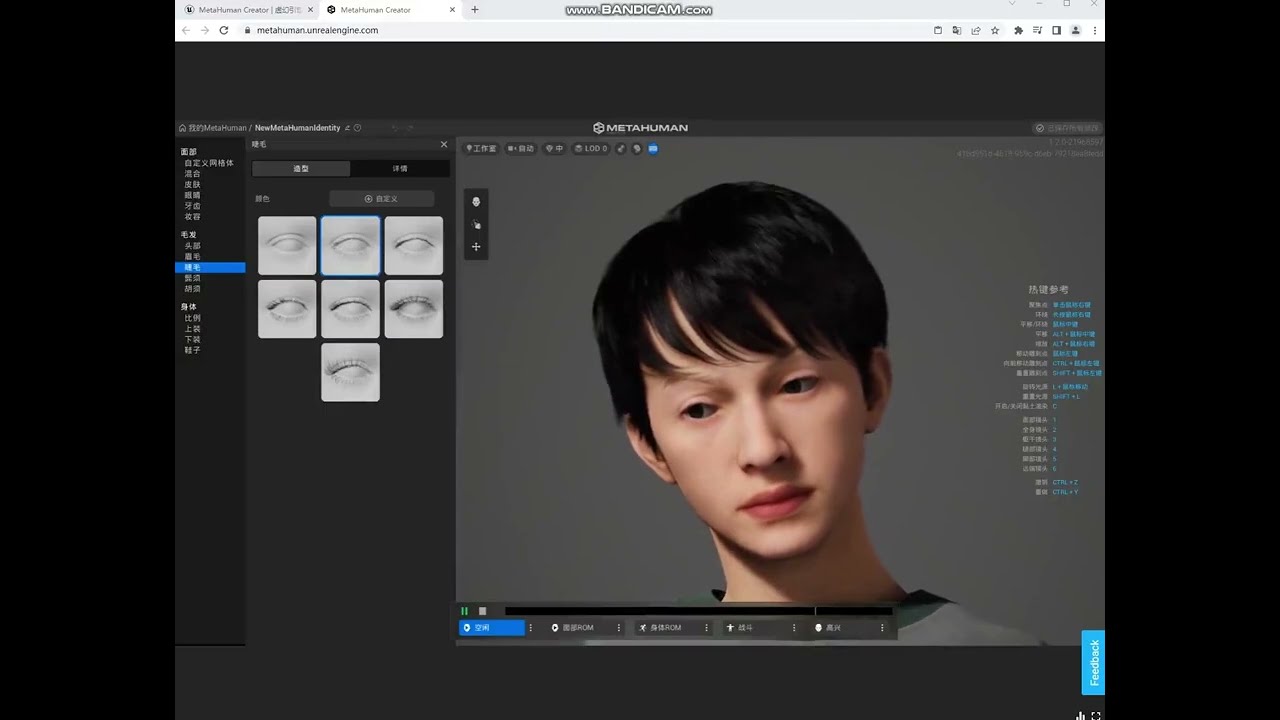This screenshot has width=1280, height=720.
Task: Open the Feedback side tab
Action: pyautogui.click(x=1093, y=662)
